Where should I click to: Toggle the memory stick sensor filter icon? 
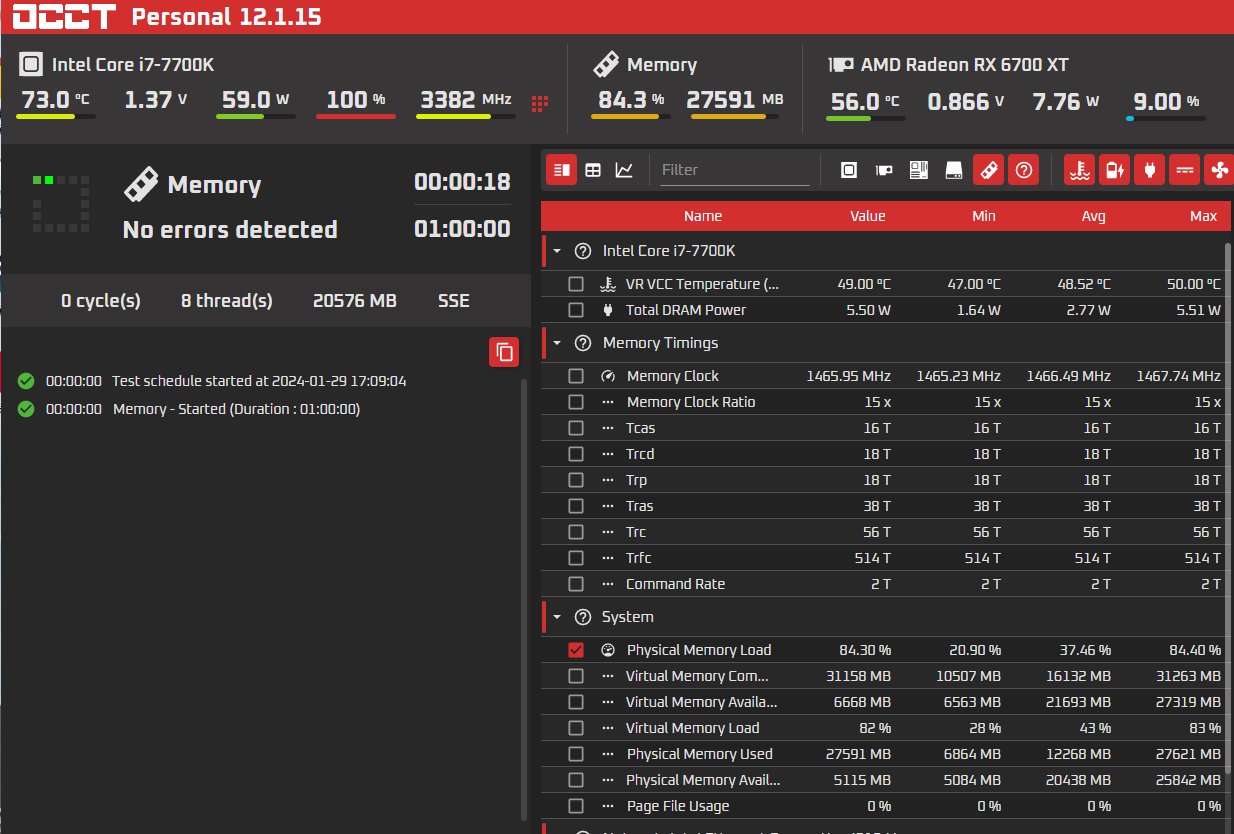988,170
